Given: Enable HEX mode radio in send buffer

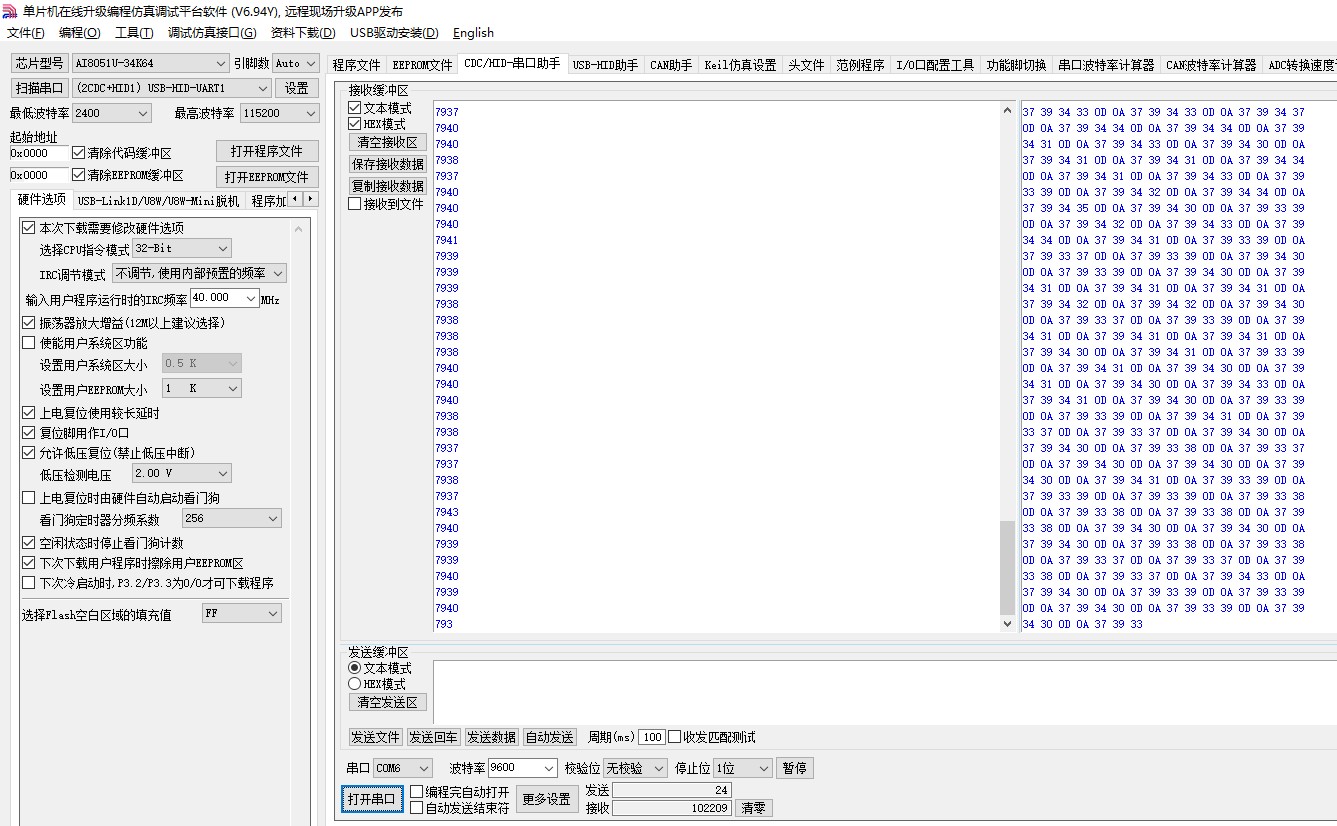Looking at the screenshot, I should pyautogui.click(x=354, y=684).
